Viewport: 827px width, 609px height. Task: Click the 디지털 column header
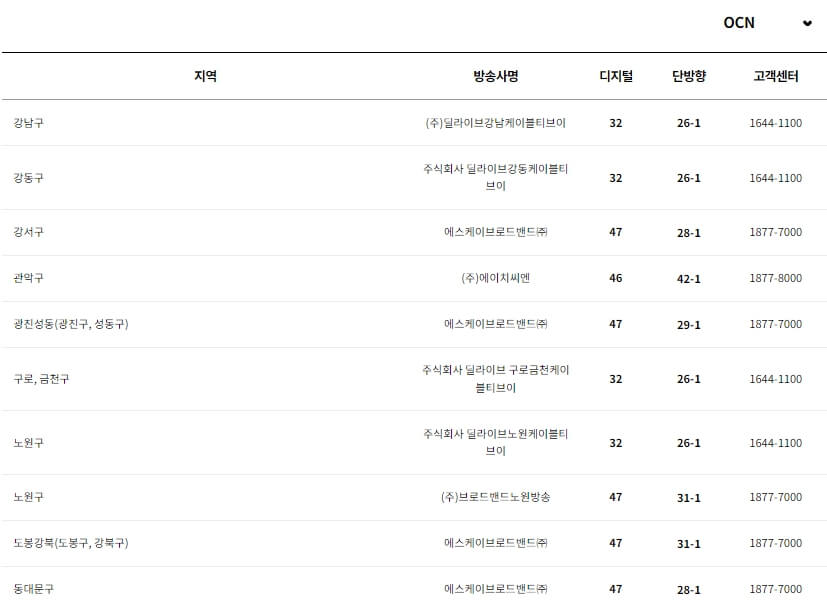(x=612, y=75)
